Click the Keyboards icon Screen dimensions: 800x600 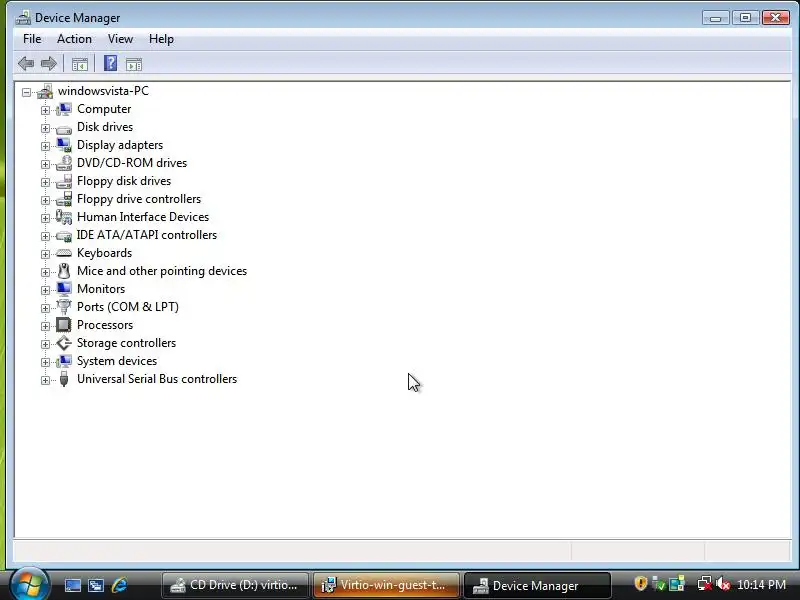[64, 253]
